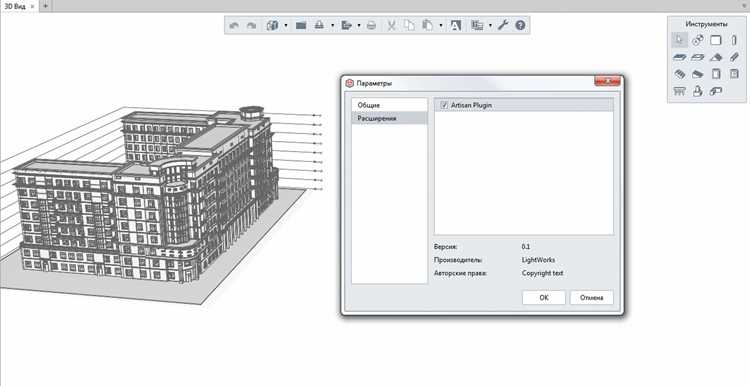This screenshot has width=750, height=386.
Task: Click the Artisan Plugin row text
Action: 471,105
